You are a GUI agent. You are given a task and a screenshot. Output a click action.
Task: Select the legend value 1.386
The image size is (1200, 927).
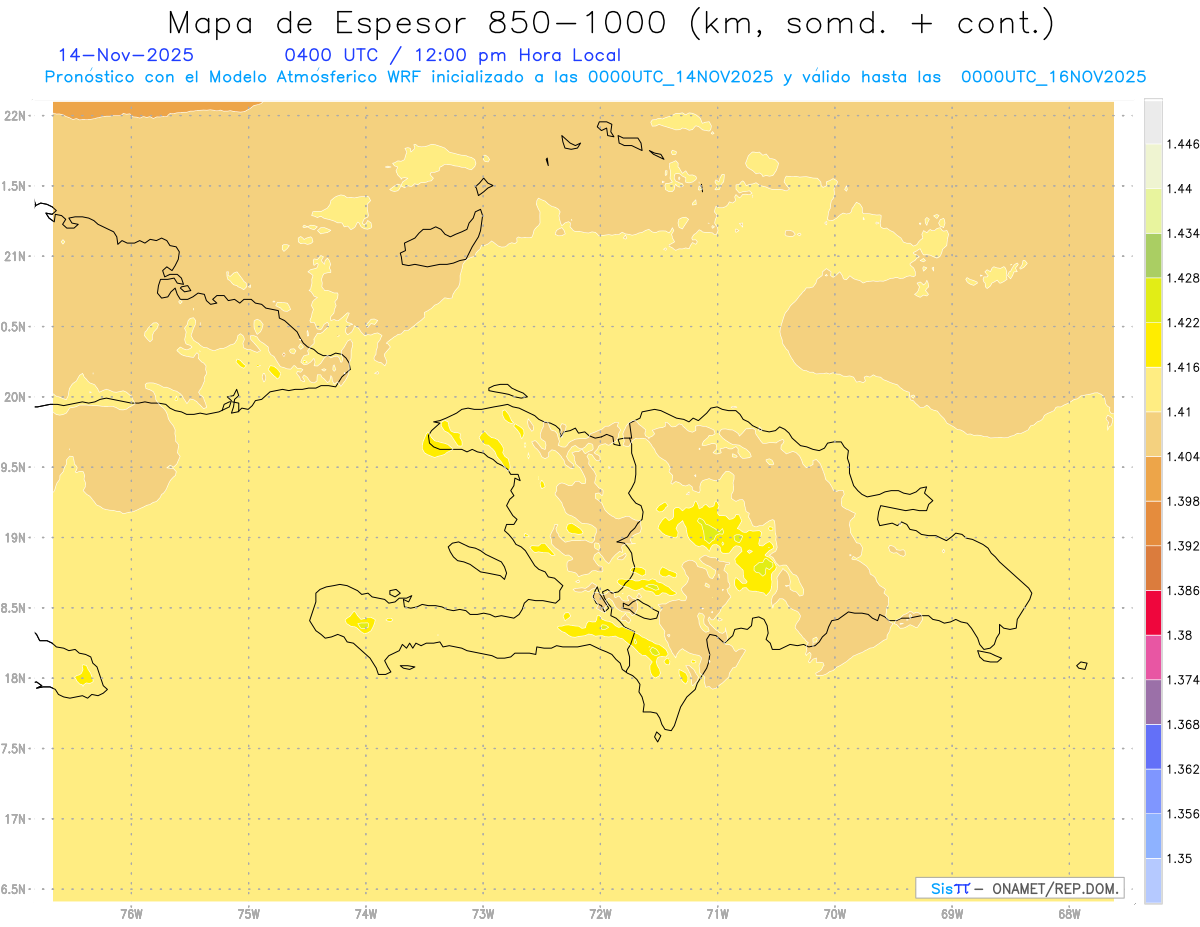click(x=1183, y=590)
